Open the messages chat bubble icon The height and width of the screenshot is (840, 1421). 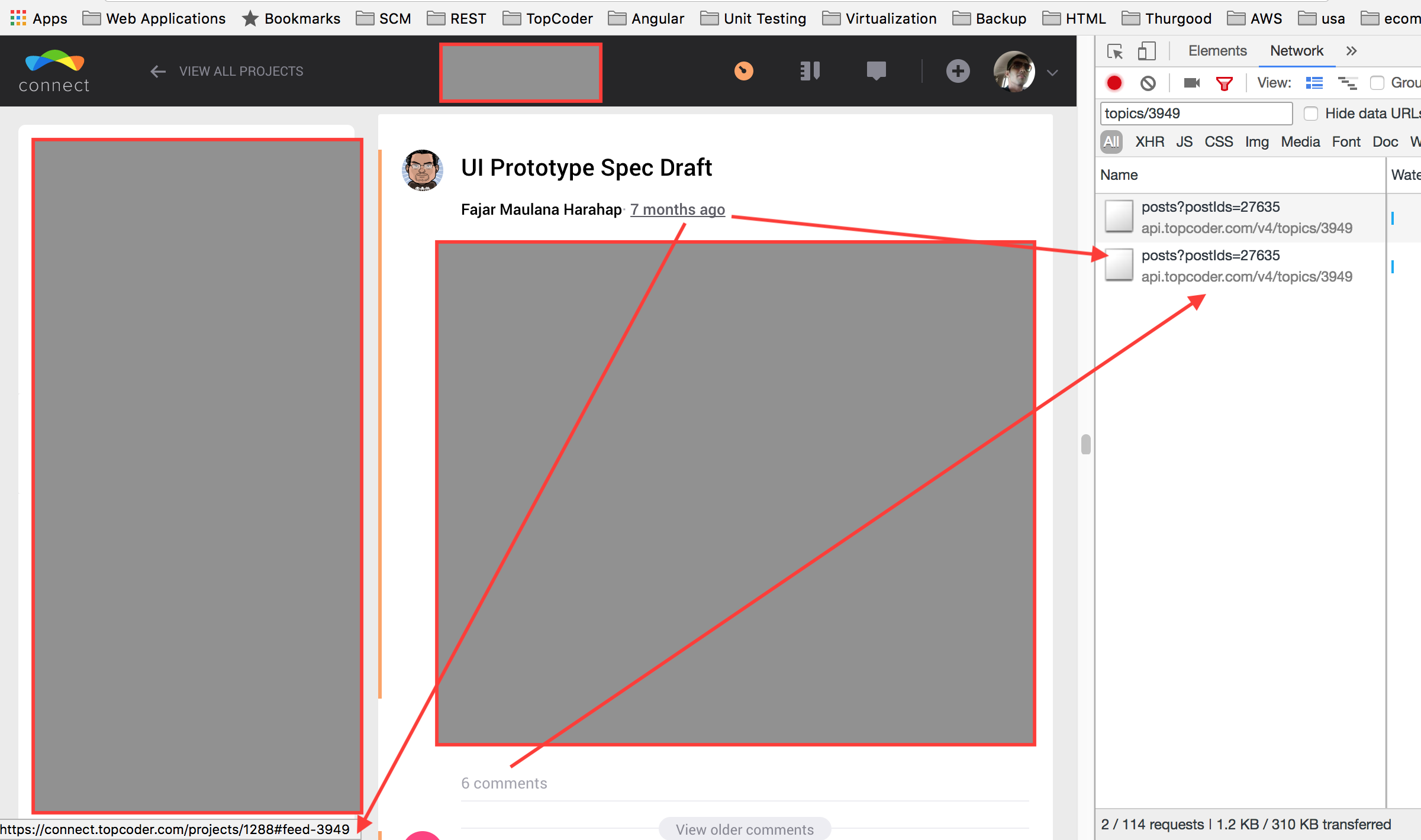pyautogui.click(x=876, y=71)
